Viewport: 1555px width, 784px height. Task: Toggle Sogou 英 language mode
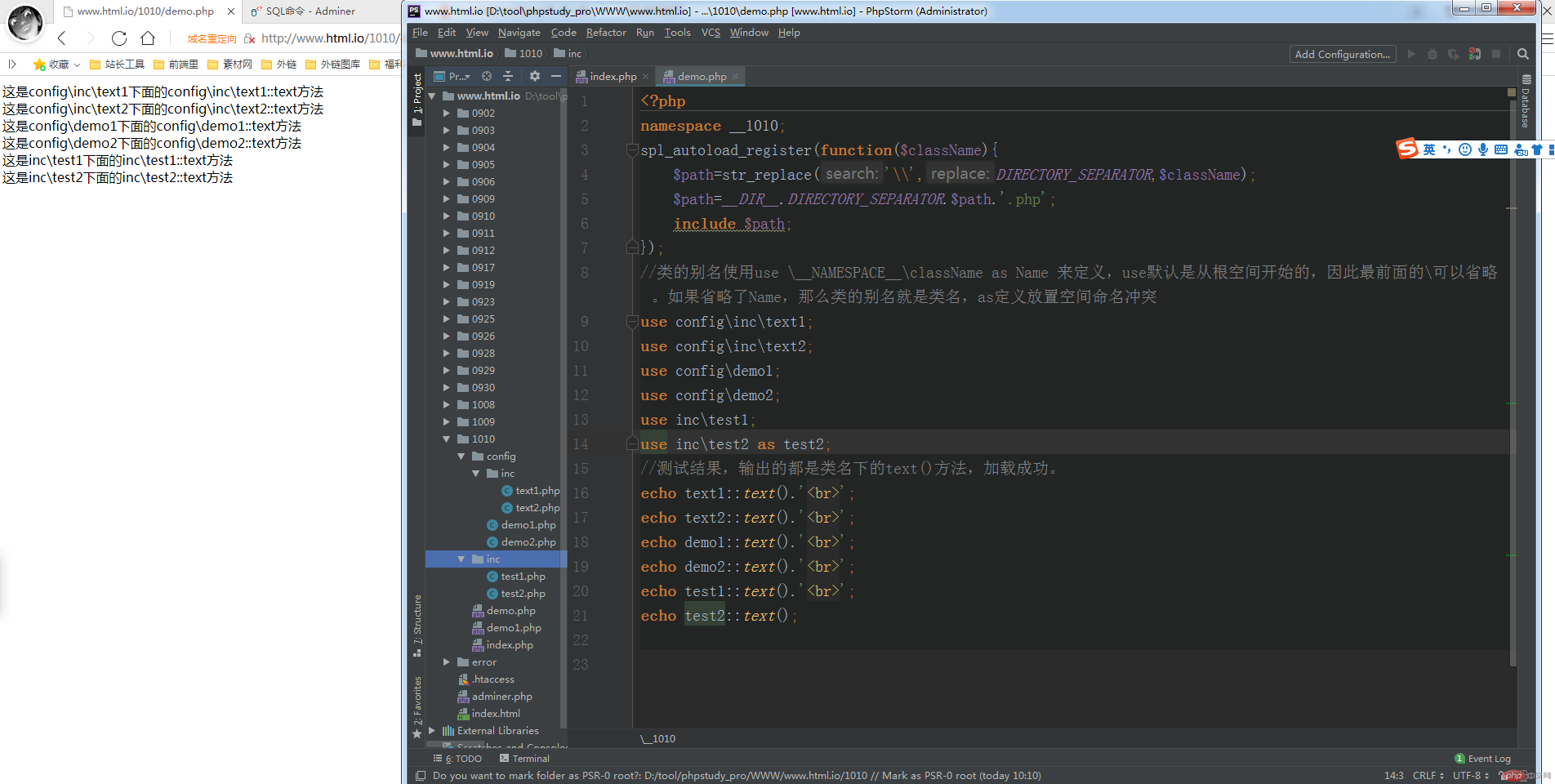1429,149
